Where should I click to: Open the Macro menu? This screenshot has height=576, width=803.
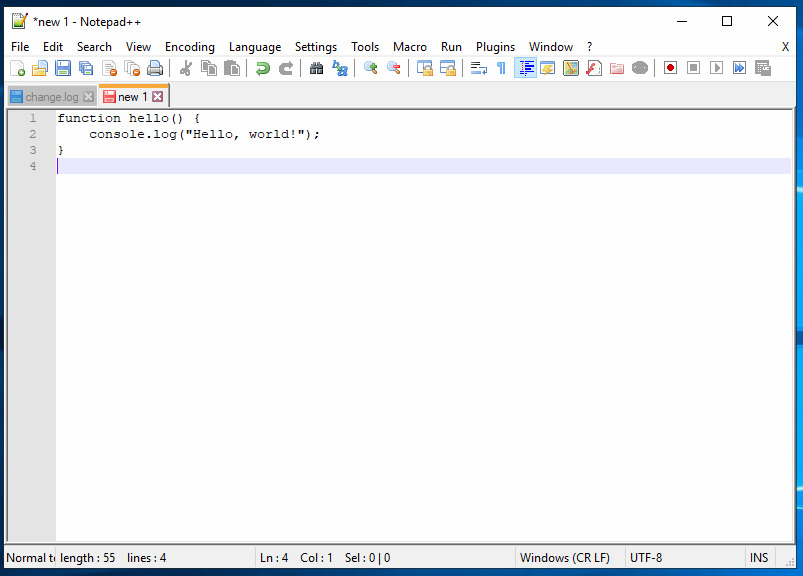pyautogui.click(x=410, y=46)
